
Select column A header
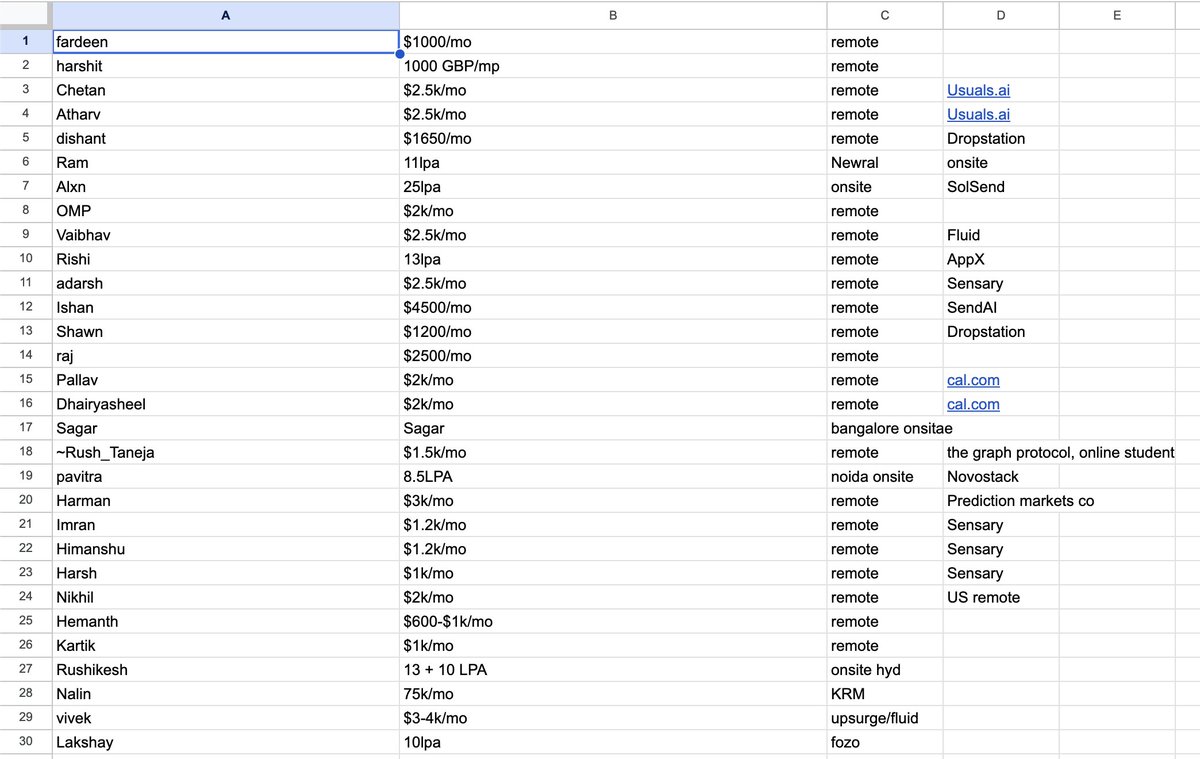tap(225, 15)
